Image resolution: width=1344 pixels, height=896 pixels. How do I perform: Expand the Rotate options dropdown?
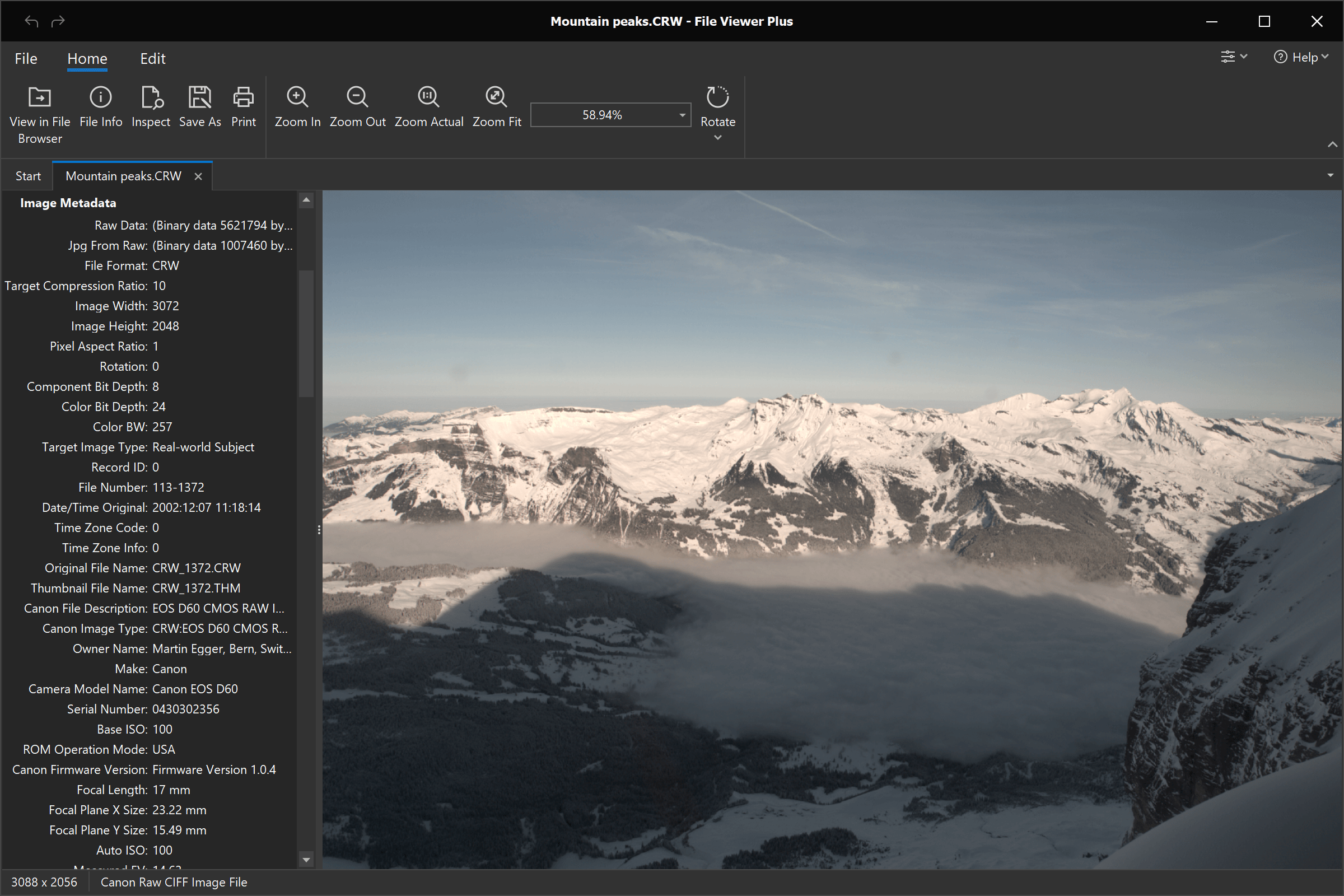[x=718, y=138]
